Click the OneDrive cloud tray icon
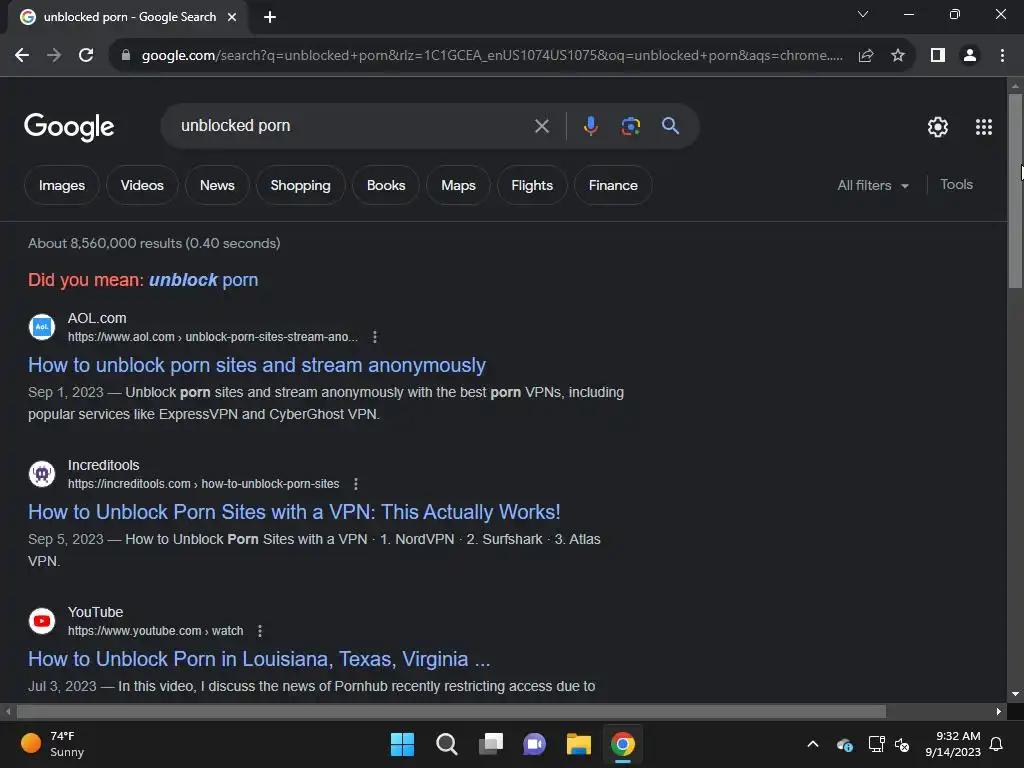1024x768 pixels. (844, 744)
